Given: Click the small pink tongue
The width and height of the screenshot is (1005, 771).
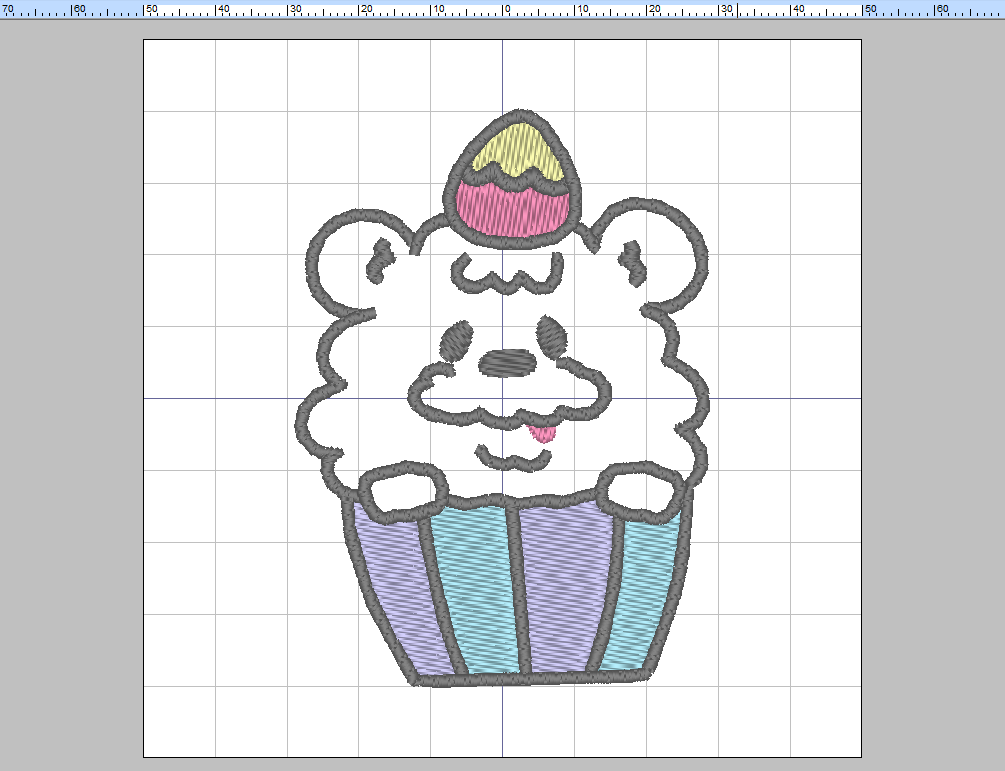Looking at the screenshot, I should click(543, 433).
